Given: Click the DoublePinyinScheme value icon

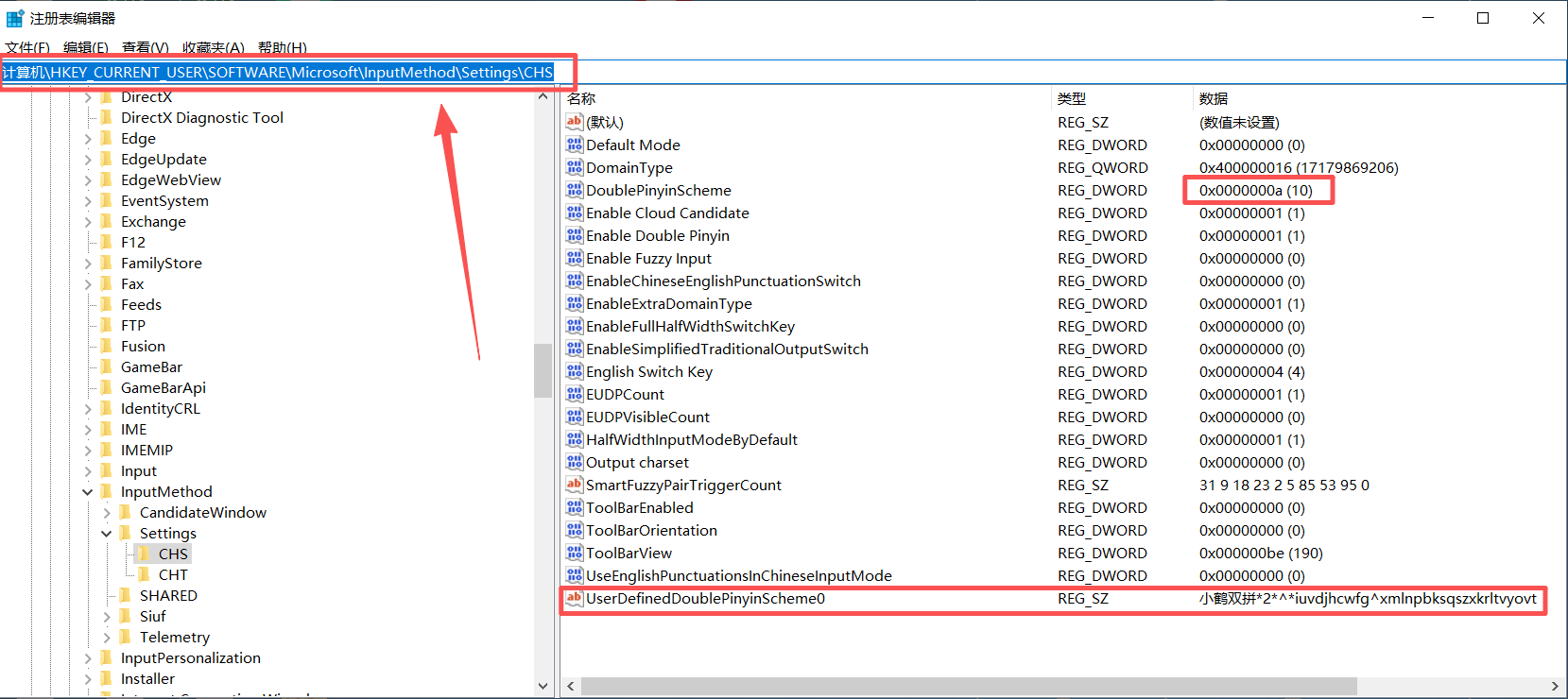Looking at the screenshot, I should click(x=575, y=190).
